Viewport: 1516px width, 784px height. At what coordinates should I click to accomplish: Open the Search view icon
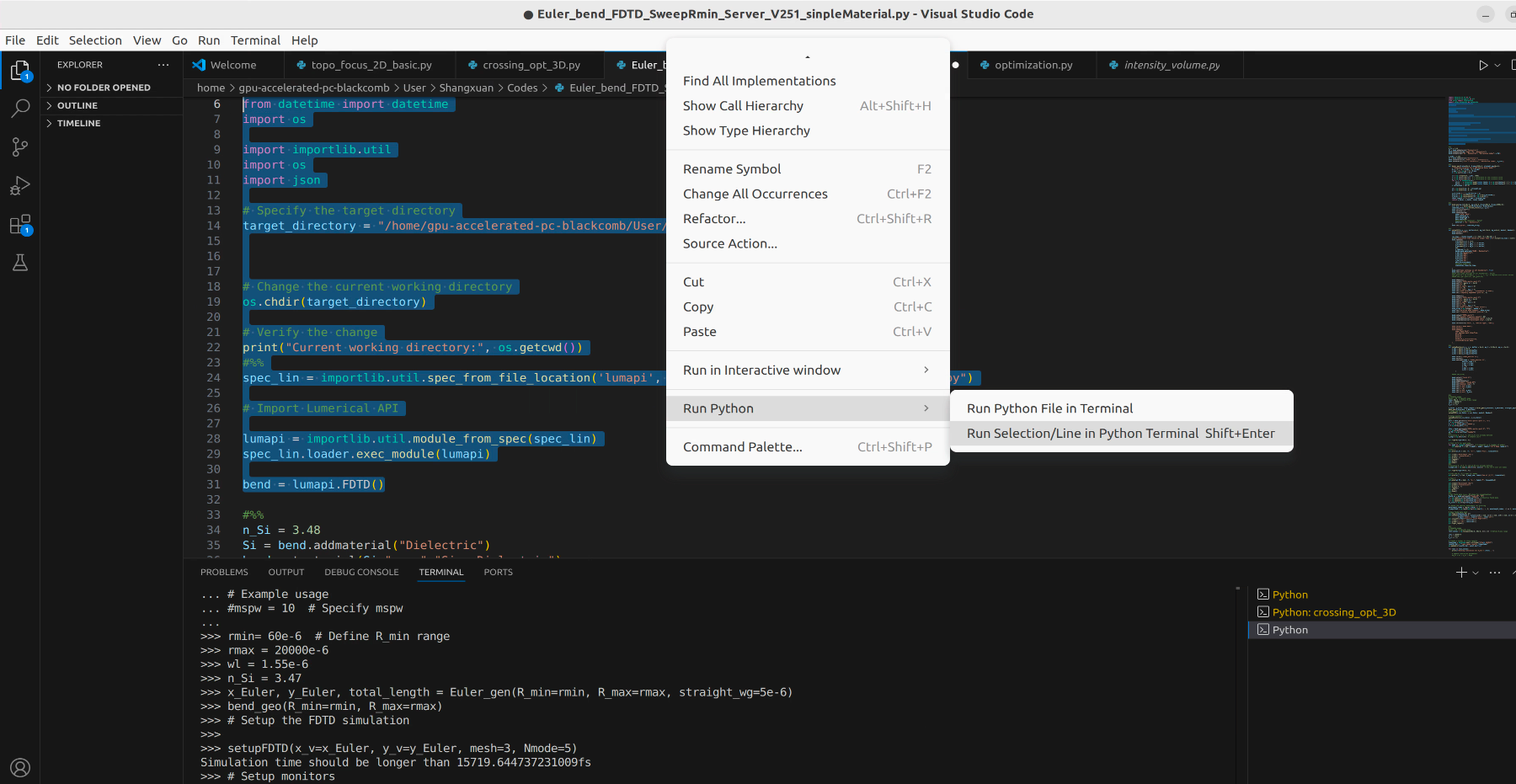click(x=20, y=108)
